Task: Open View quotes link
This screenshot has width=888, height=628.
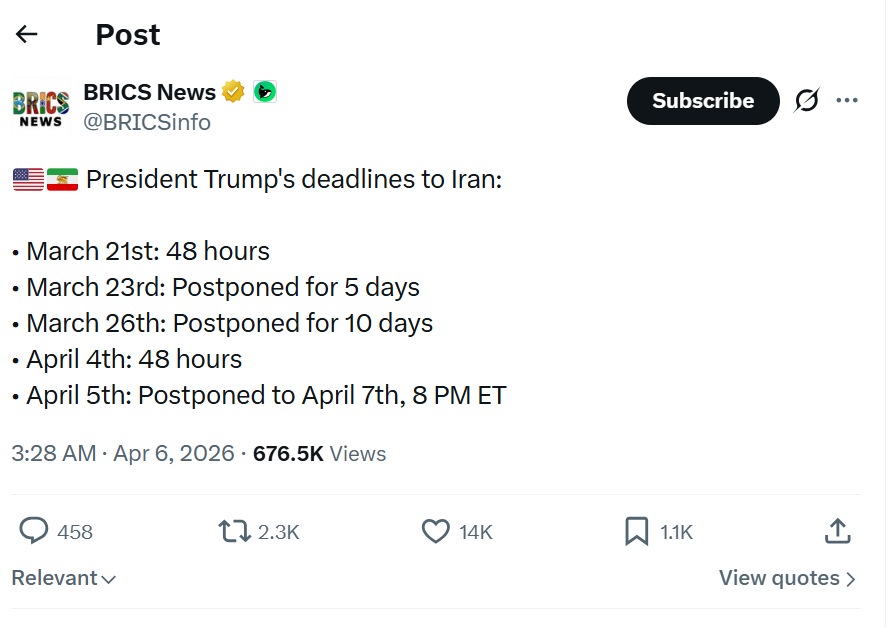Action: (787, 578)
